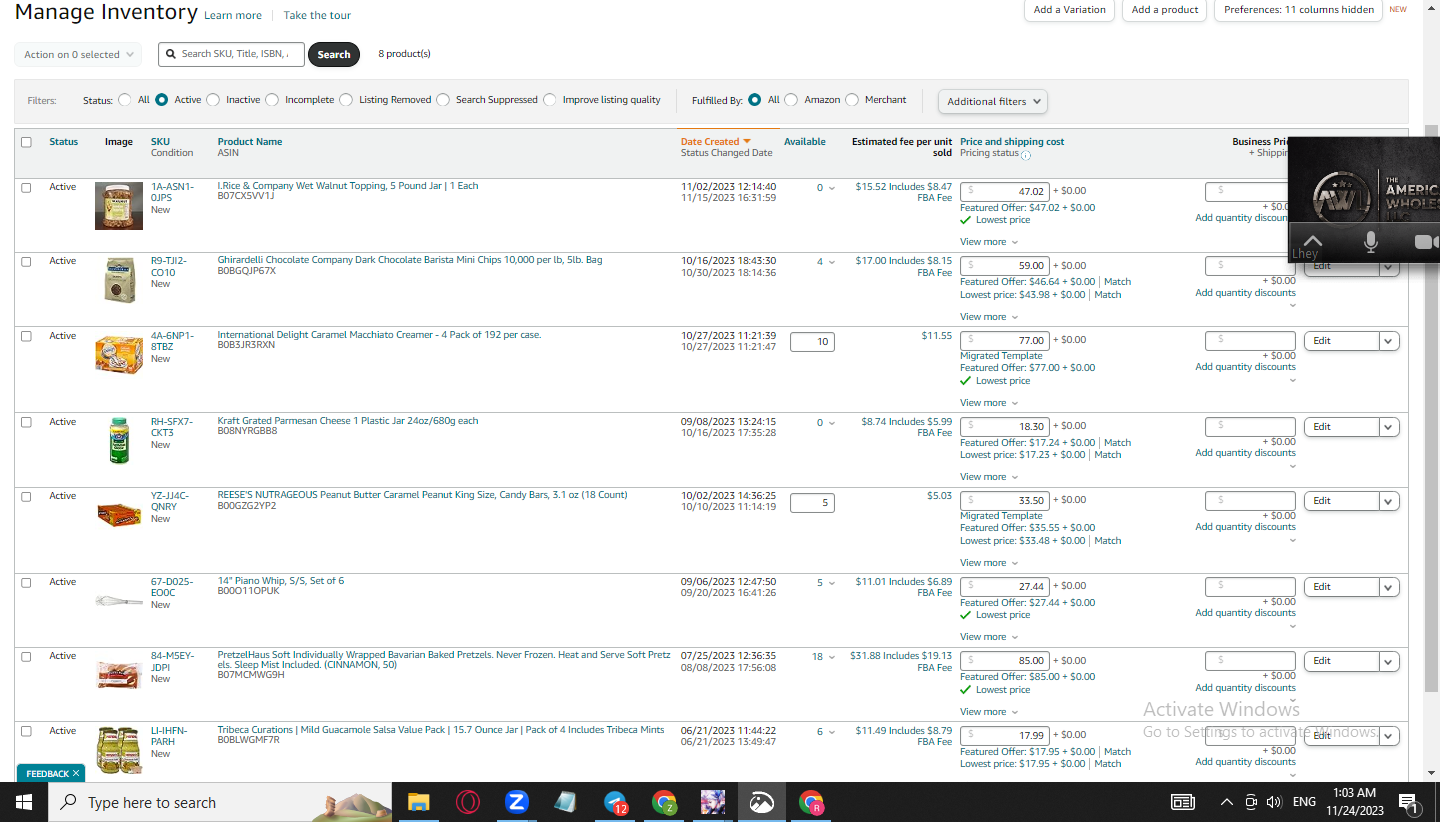Click available quantity field for Reese's row
This screenshot has width=1440, height=822.
812,503
